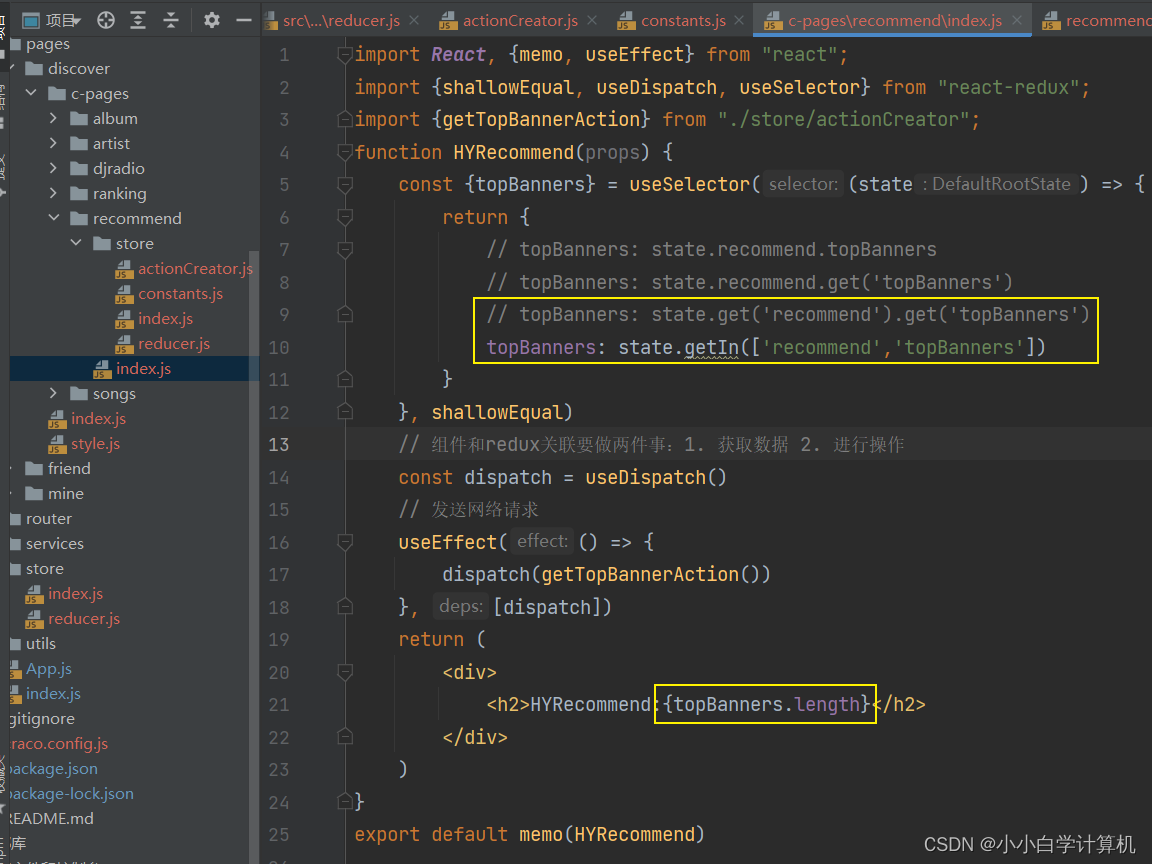Click the folder icon next to songs
Image resolution: width=1152 pixels, height=864 pixels.
79,393
